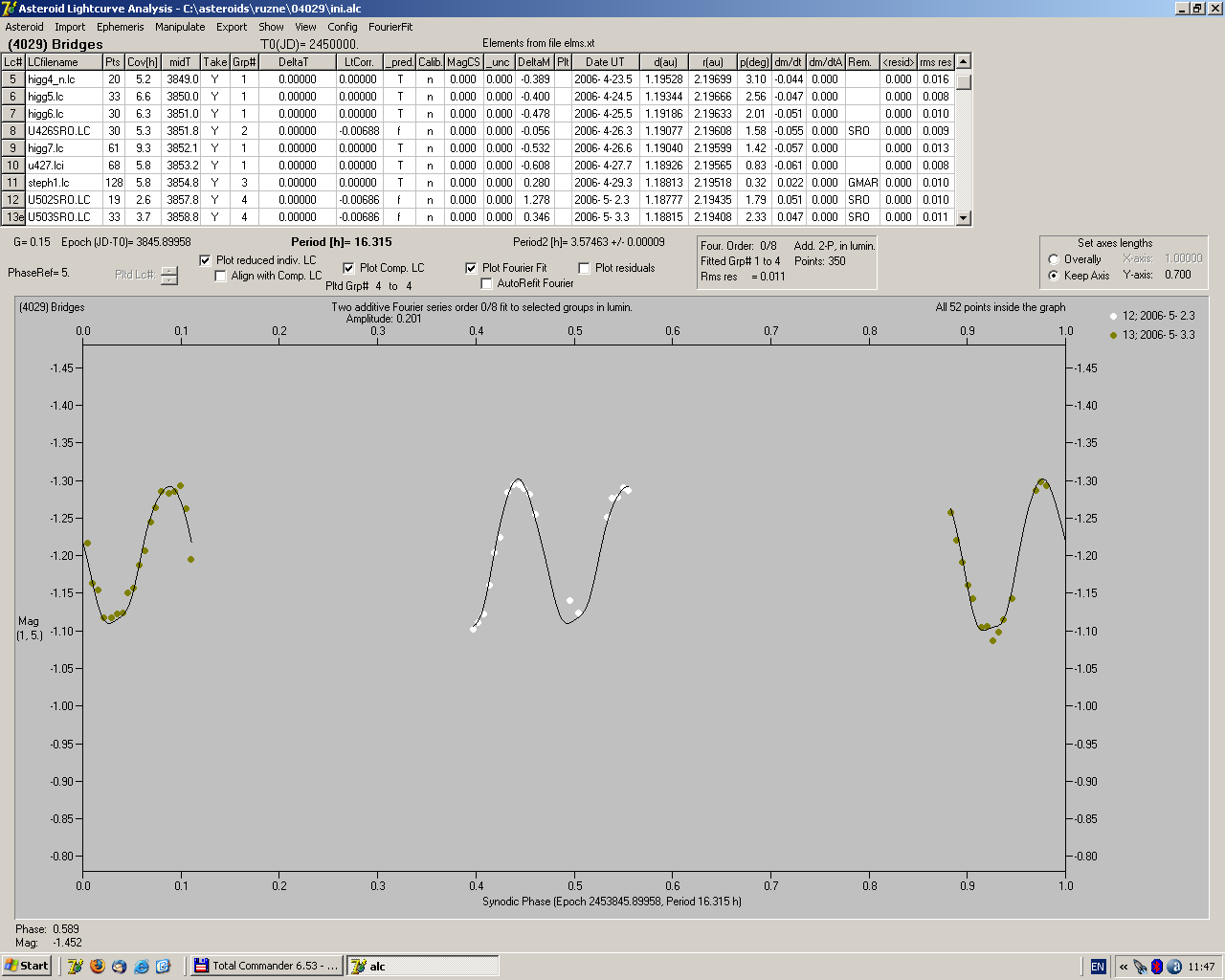Click white legend marker 12; 2006-5-2.3
Image resolution: width=1225 pixels, height=980 pixels.
pos(1113,316)
